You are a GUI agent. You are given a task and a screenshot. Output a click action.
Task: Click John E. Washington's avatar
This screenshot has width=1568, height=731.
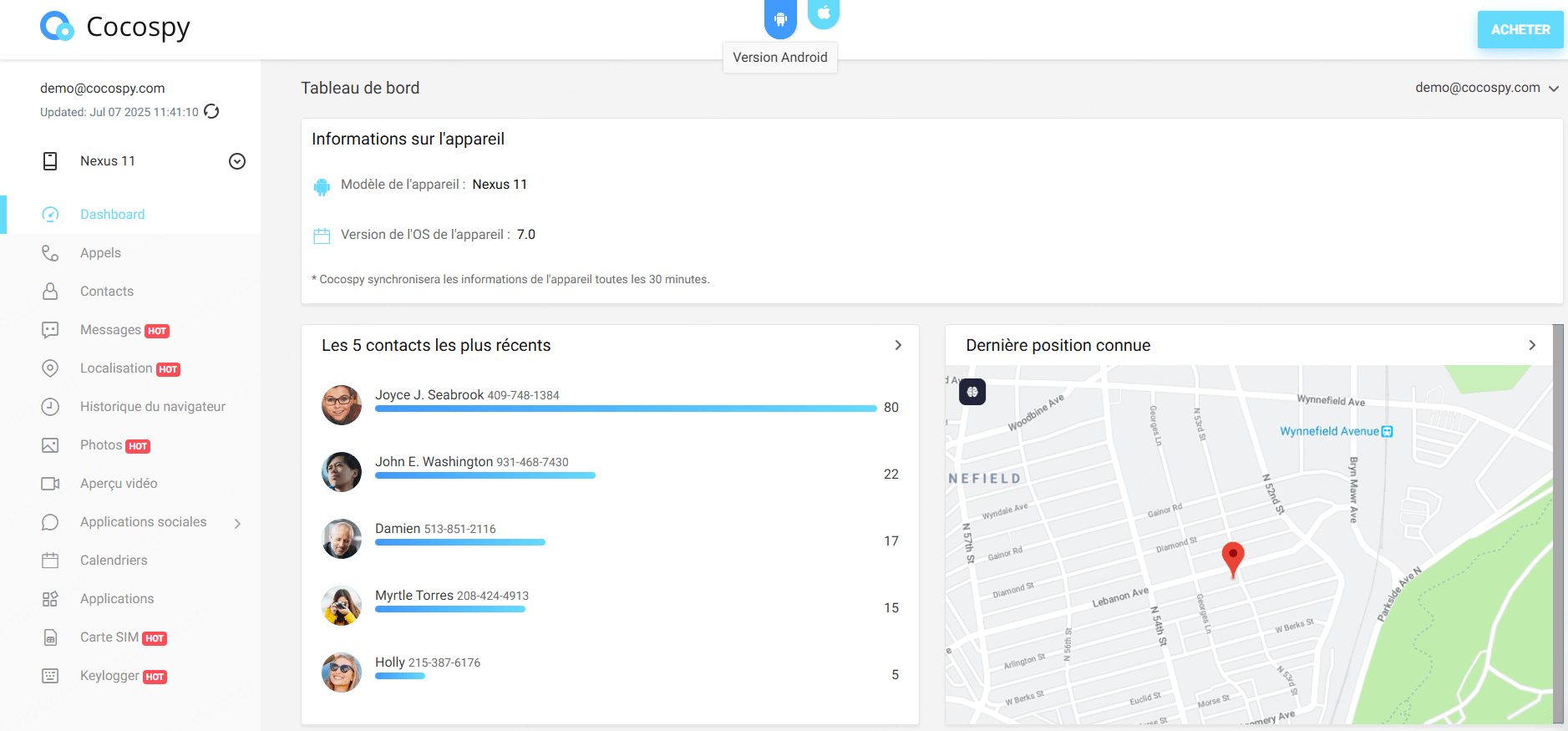click(342, 472)
